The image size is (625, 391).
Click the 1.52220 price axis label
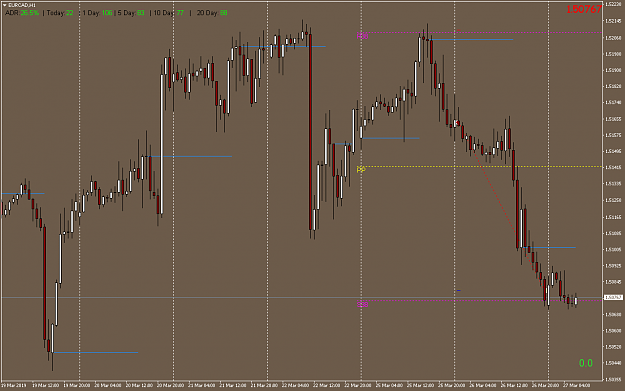pyautogui.click(x=613, y=4)
